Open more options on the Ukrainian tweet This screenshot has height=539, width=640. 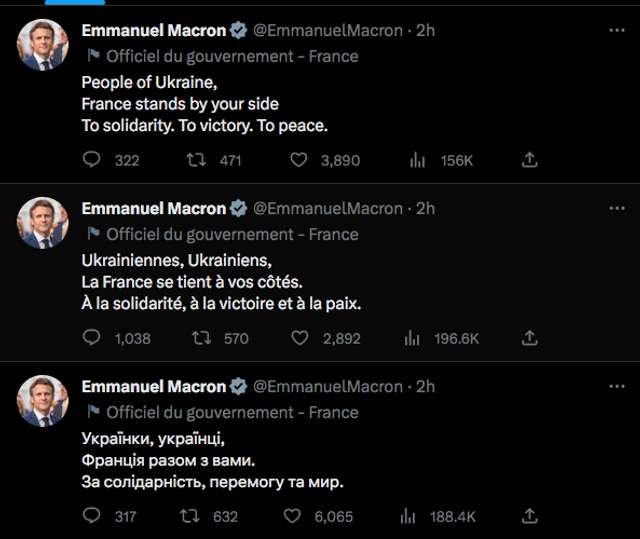tap(613, 387)
